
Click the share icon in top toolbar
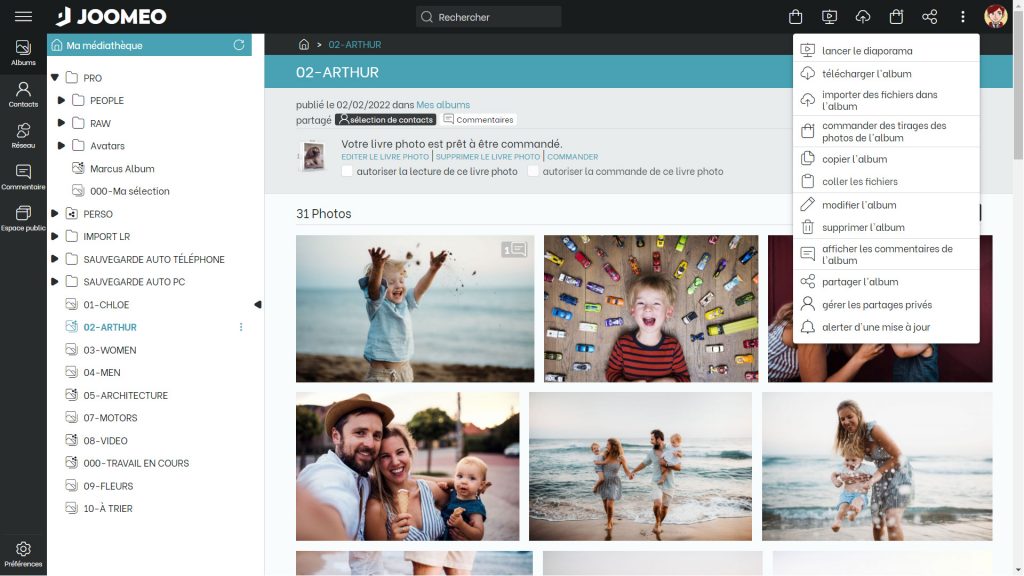(x=929, y=17)
